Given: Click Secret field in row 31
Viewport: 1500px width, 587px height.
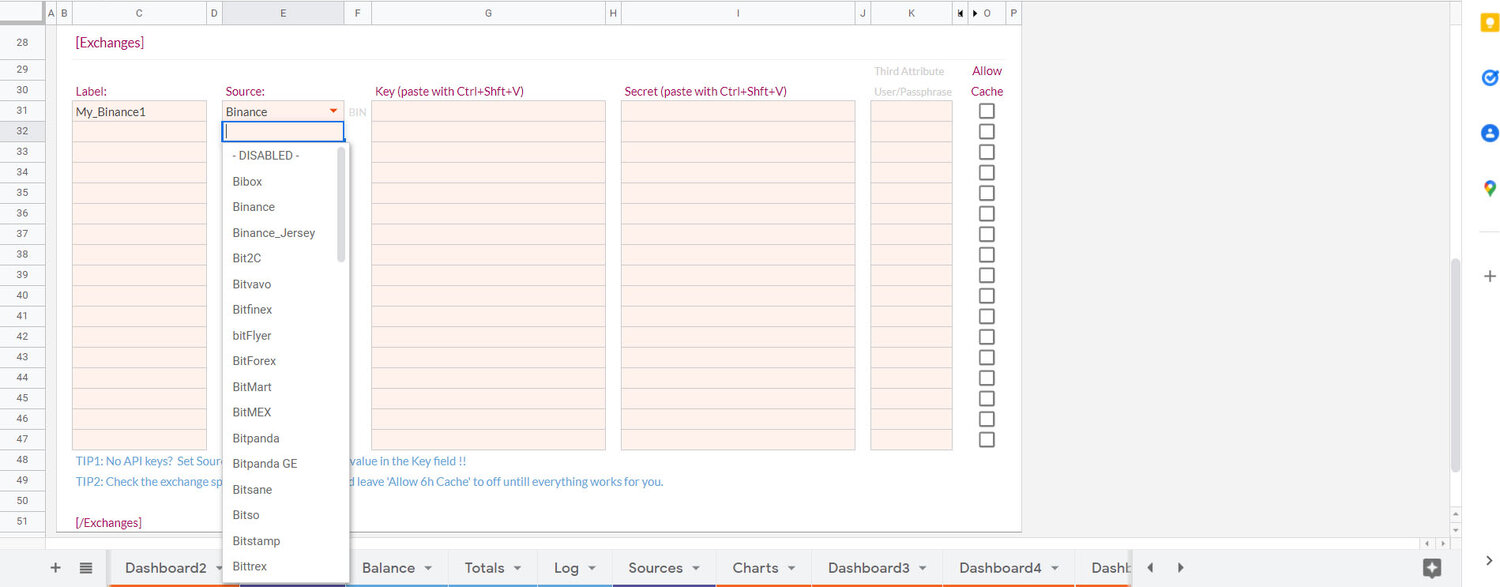Looking at the screenshot, I should tap(738, 111).
